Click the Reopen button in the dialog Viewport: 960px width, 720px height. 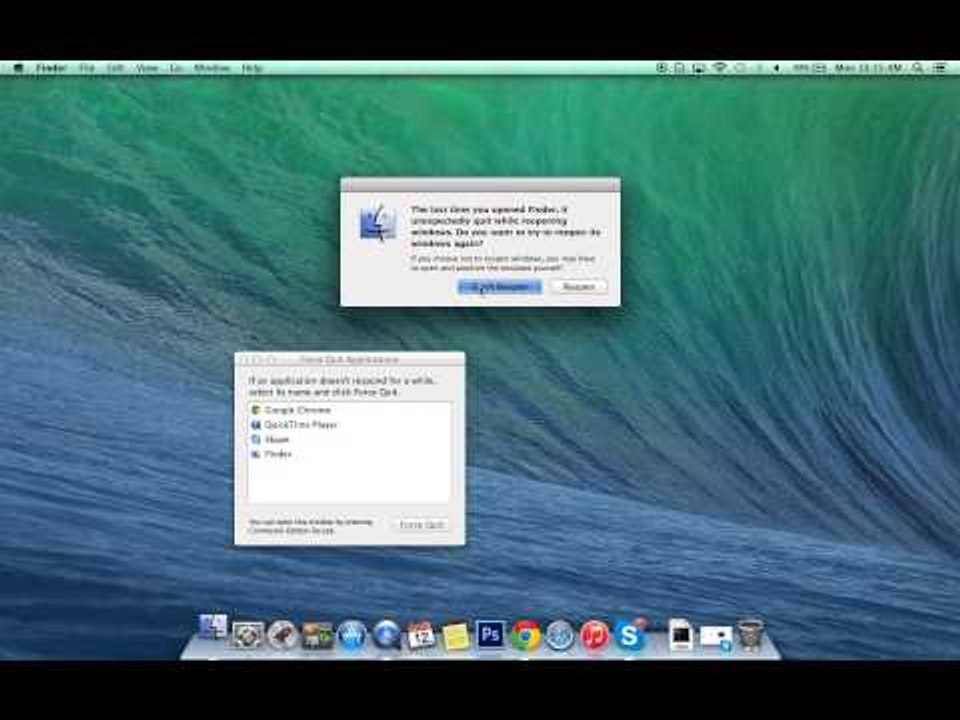point(578,287)
